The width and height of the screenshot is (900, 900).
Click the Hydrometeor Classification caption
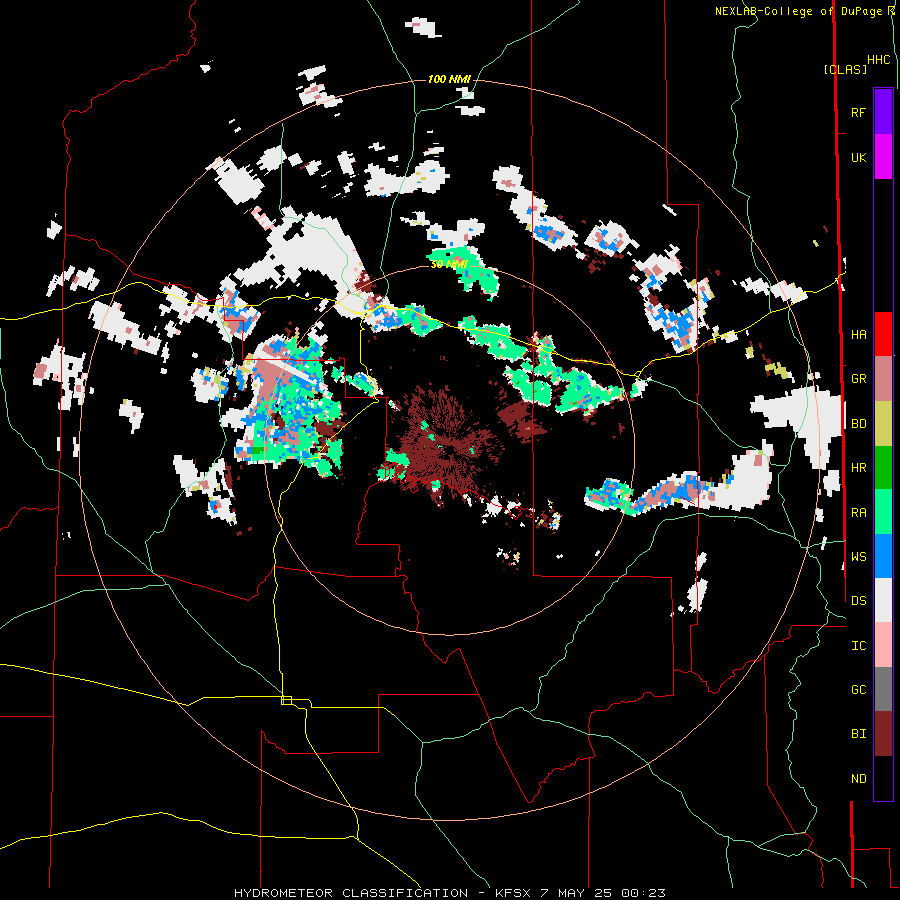pos(450,893)
